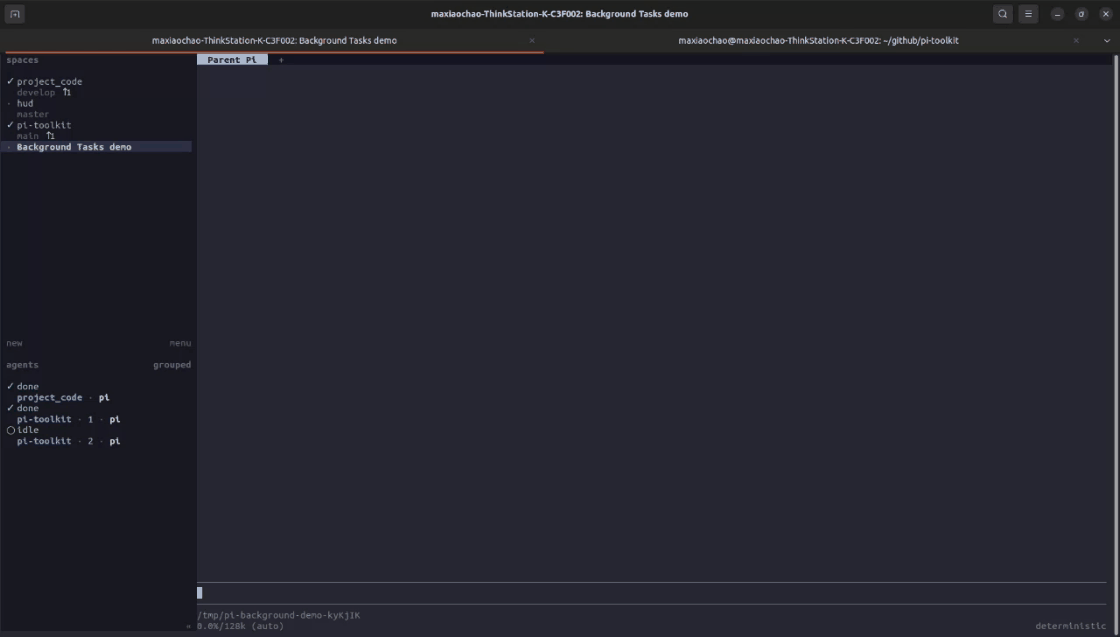
Task: Click the idle status circle icon
Action: [11, 431]
